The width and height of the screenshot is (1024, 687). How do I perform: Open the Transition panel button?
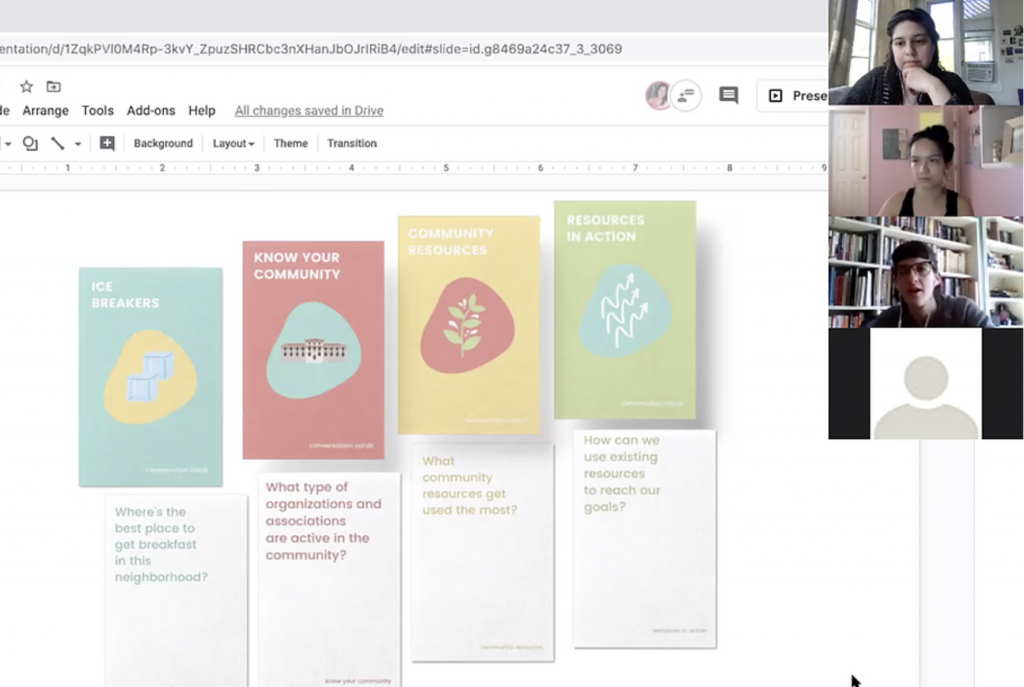pyautogui.click(x=352, y=143)
